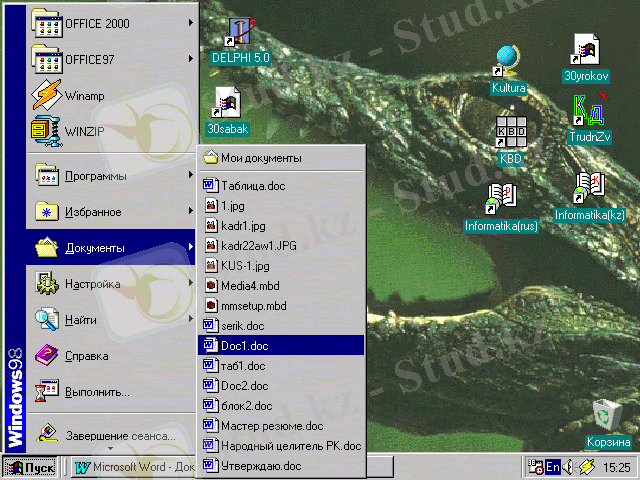Image resolution: width=640 pixels, height=480 pixels.
Task: Open Народный целитель РК.doc
Action: (x=281, y=446)
